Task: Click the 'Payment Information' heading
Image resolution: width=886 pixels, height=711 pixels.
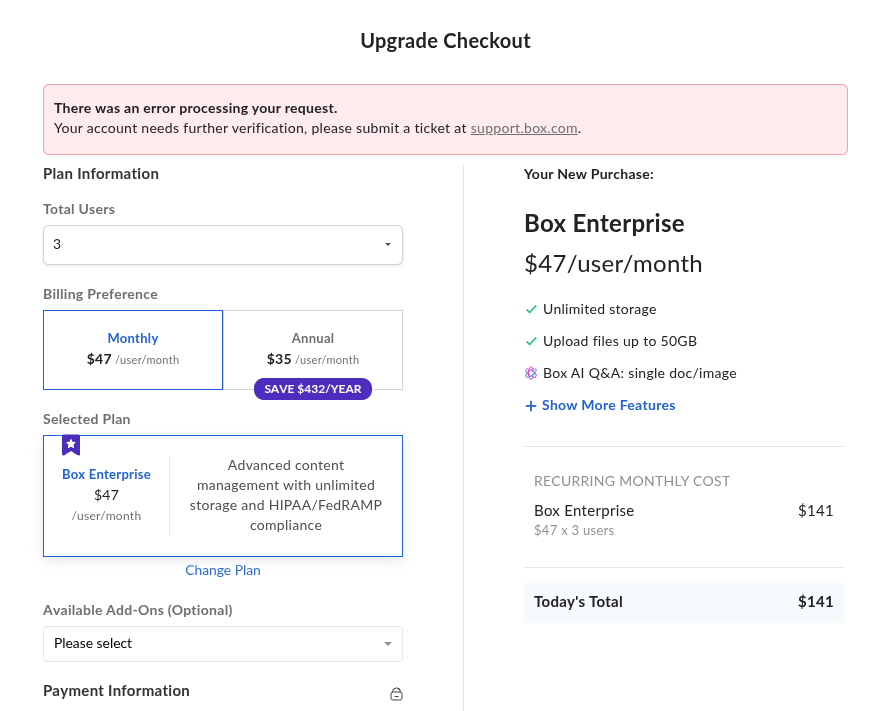Action: click(116, 691)
